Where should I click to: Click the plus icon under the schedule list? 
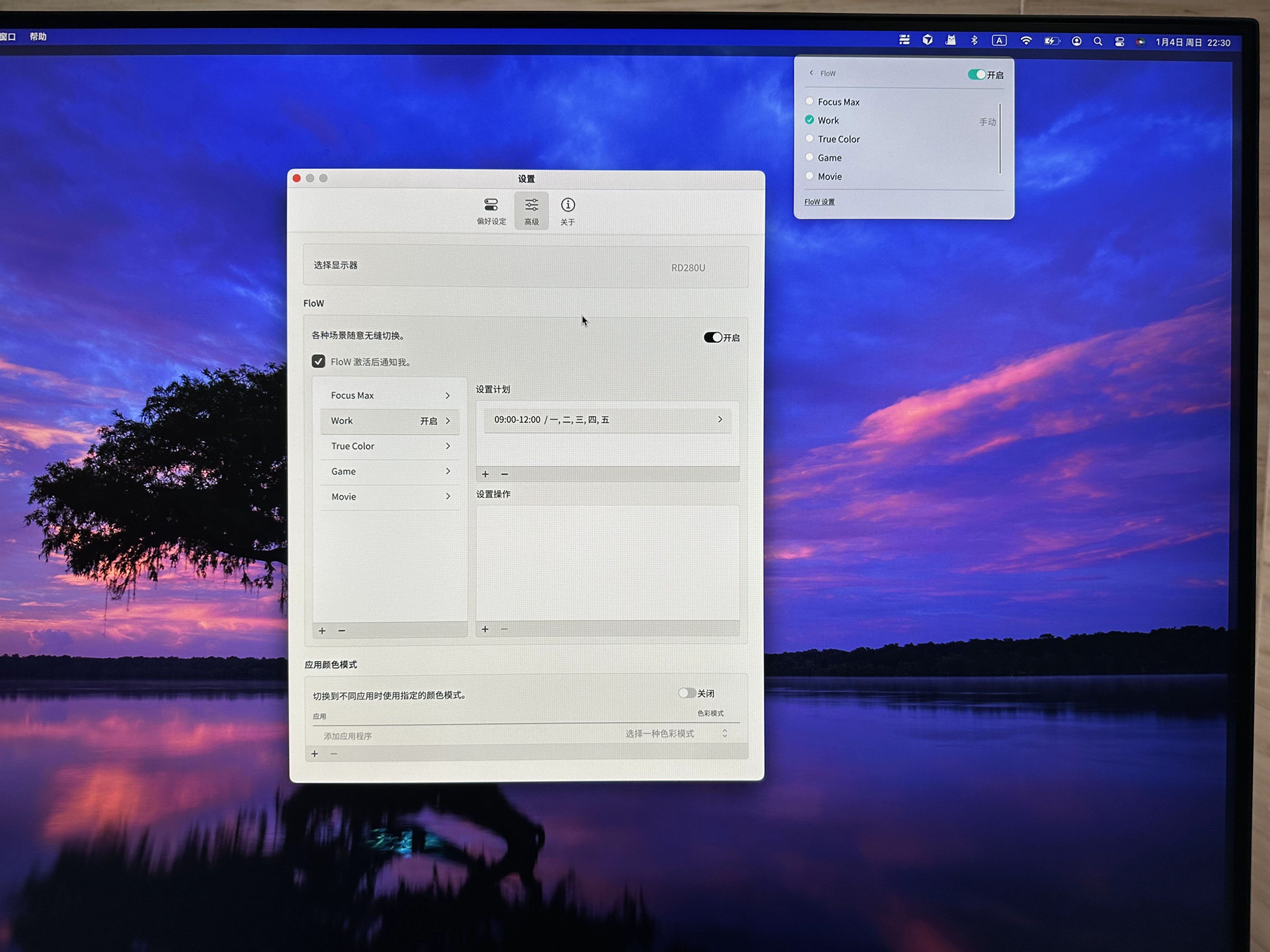pyautogui.click(x=485, y=474)
